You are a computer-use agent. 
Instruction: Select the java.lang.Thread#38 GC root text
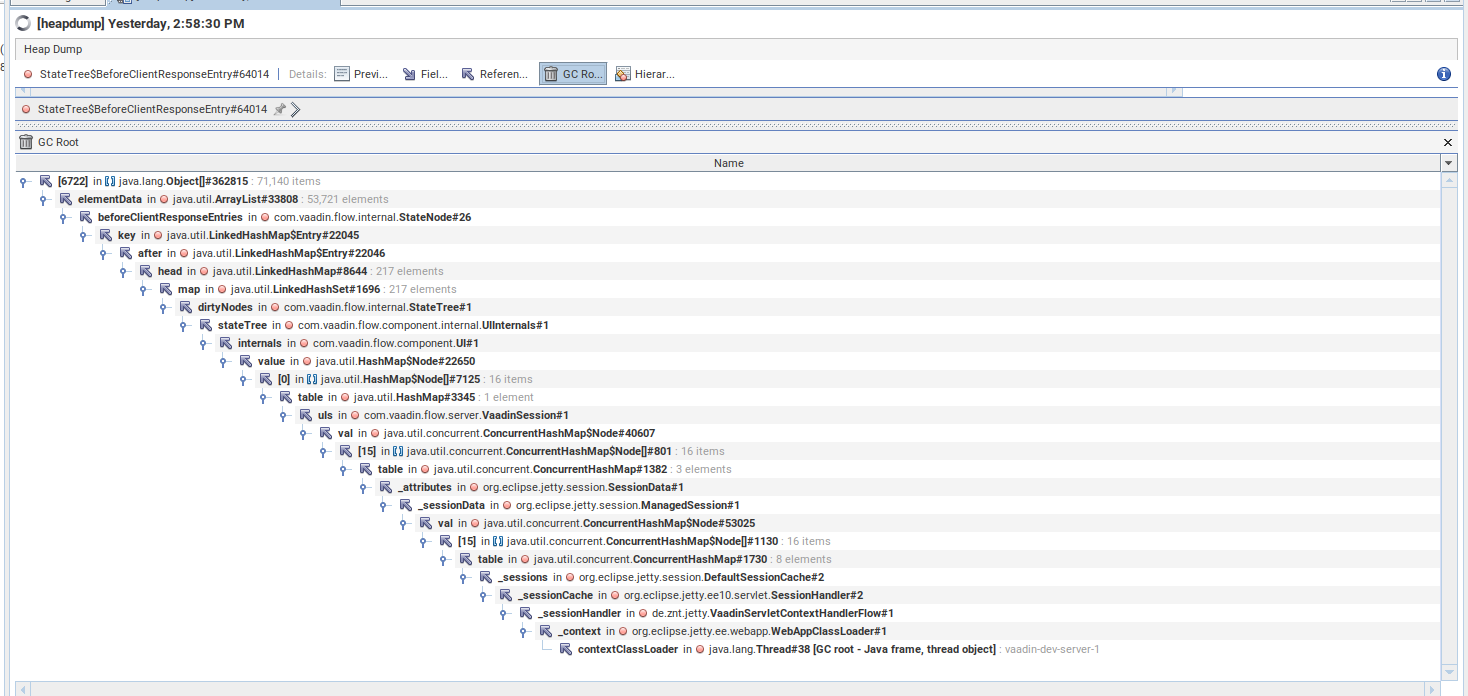[852, 650]
